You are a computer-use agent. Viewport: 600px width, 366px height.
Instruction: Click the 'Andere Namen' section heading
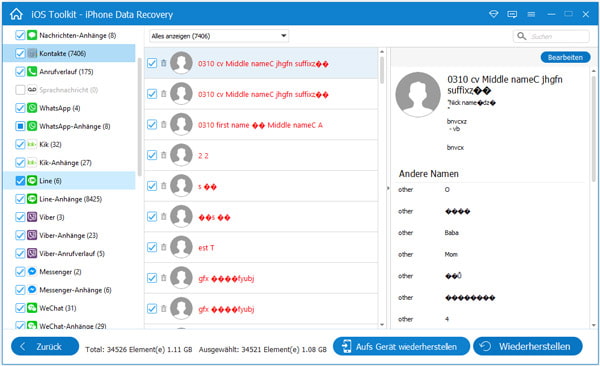click(429, 173)
